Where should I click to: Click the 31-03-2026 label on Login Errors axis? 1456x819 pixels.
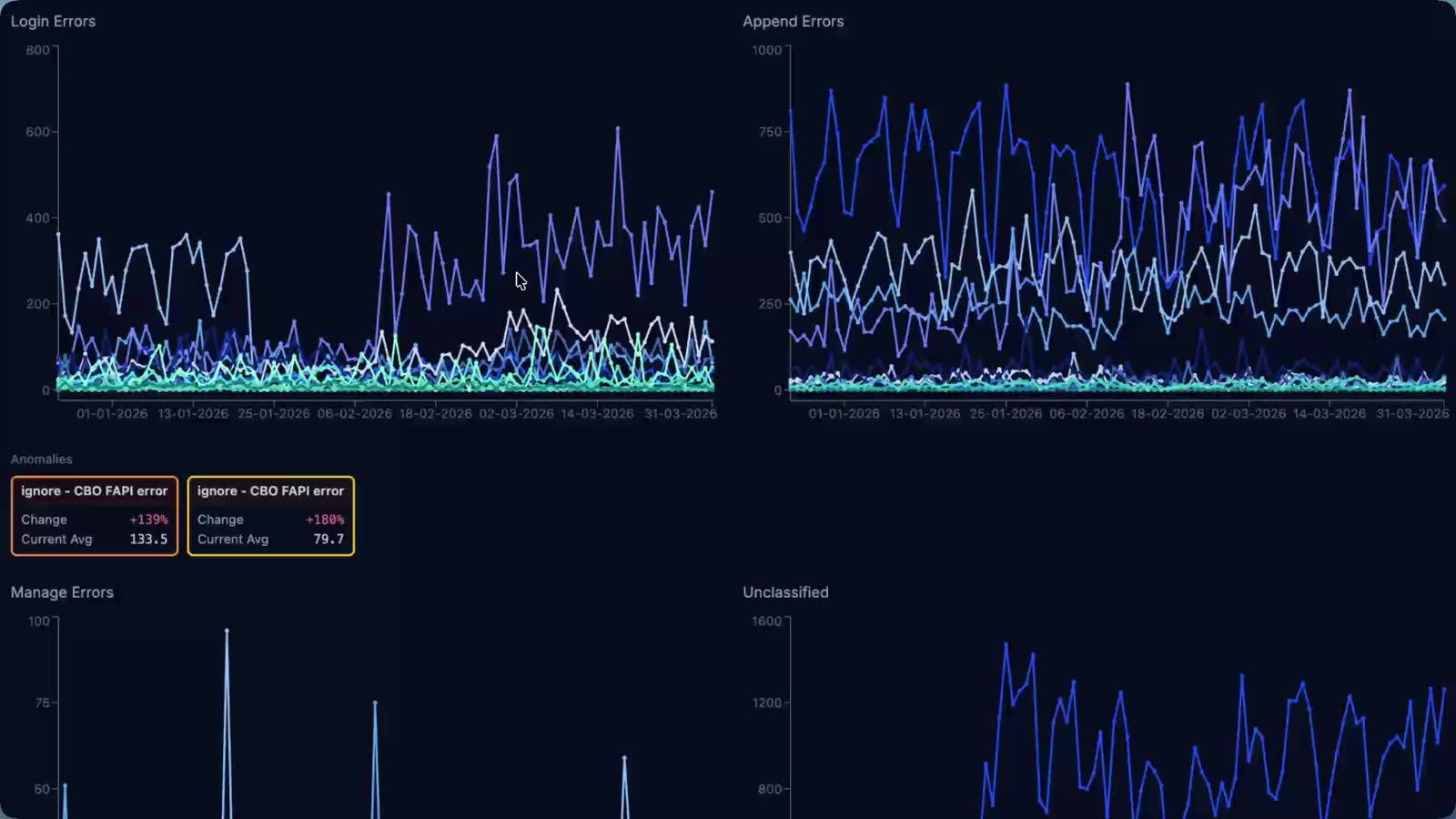click(681, 414)
